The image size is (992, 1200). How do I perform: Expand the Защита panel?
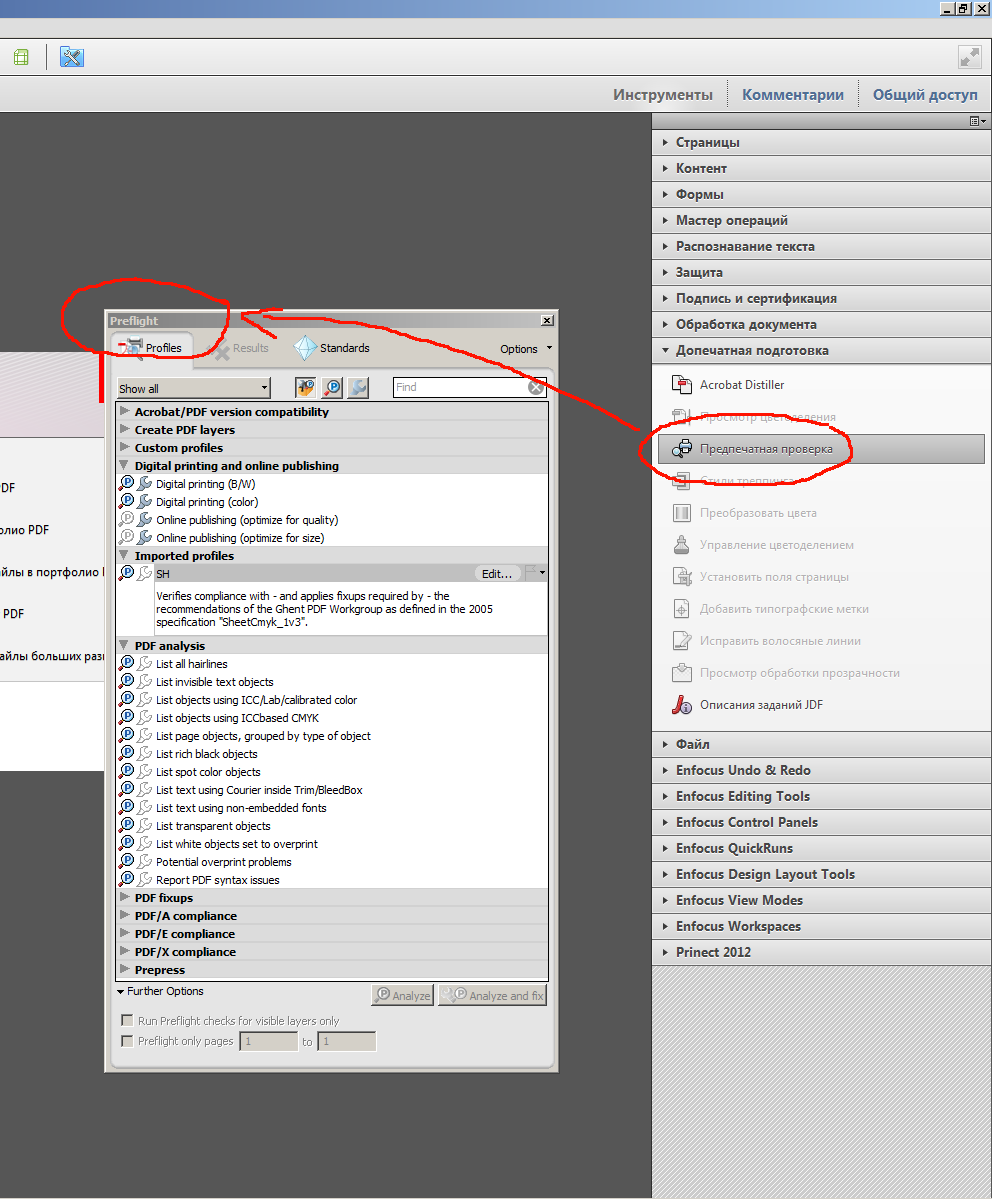821,273
